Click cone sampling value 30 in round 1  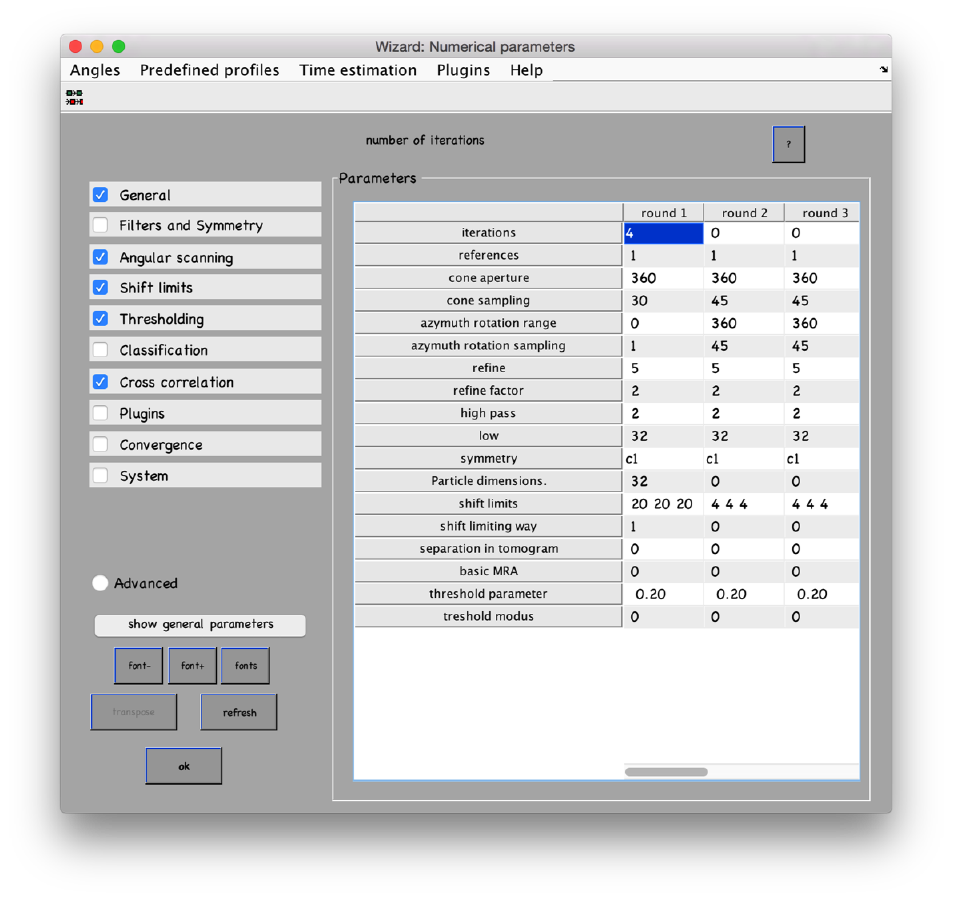point(663,300)
